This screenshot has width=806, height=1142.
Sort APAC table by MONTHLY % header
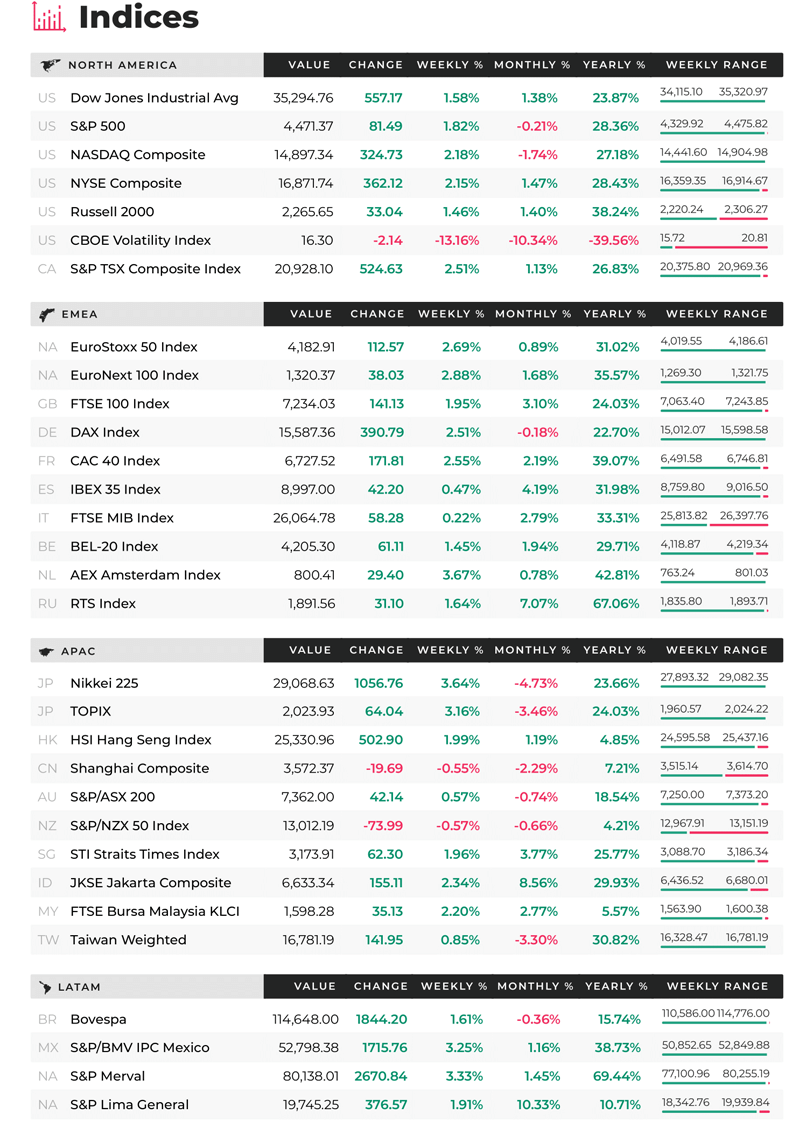tap(532, 650)
